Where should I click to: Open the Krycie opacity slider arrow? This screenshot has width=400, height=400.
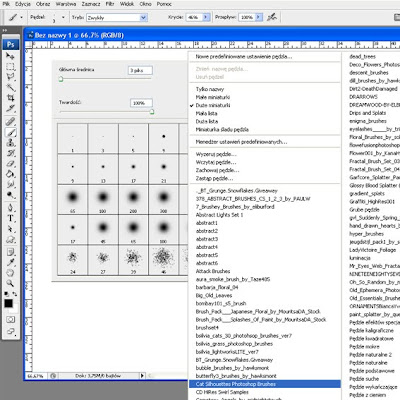tap(206, 17)
